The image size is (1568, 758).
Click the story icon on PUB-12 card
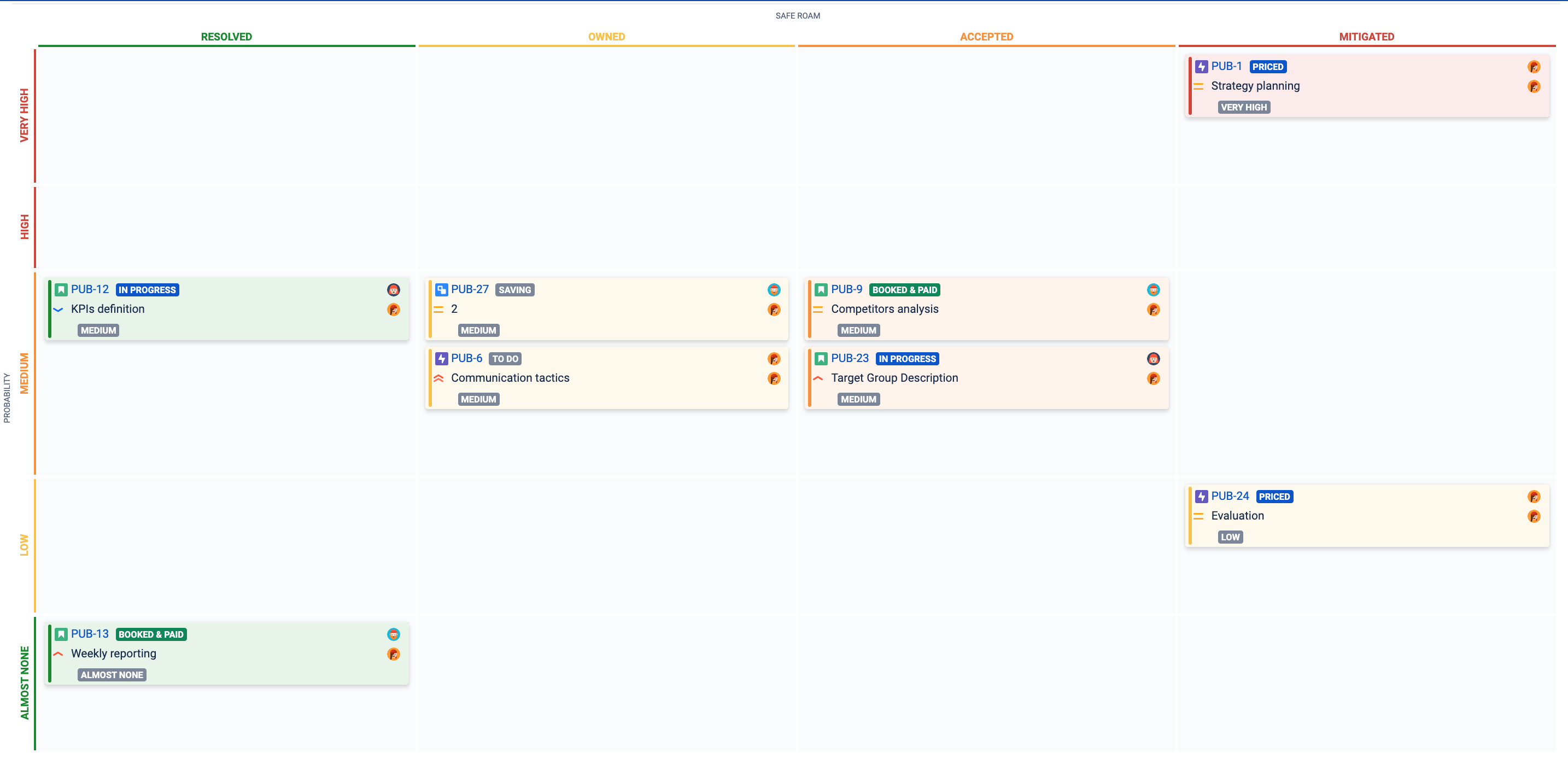tap(60, 290)
